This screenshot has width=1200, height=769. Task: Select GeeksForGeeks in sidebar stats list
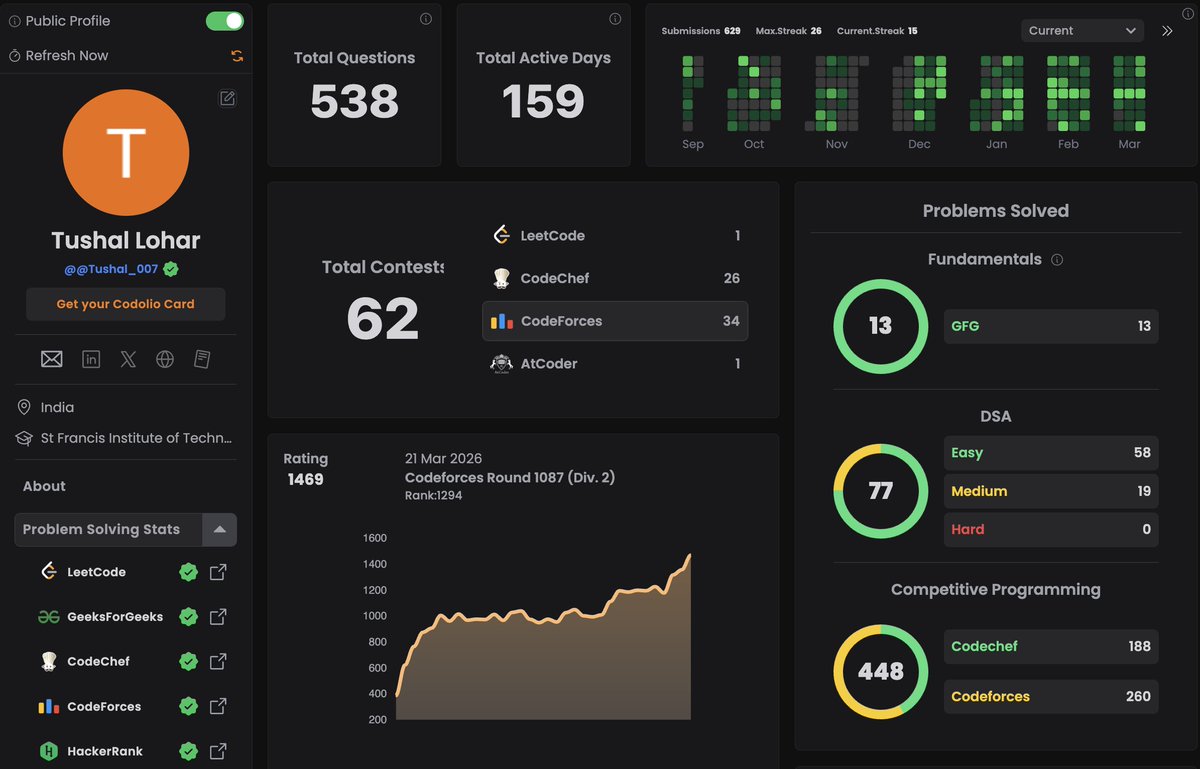coord(115,617)
